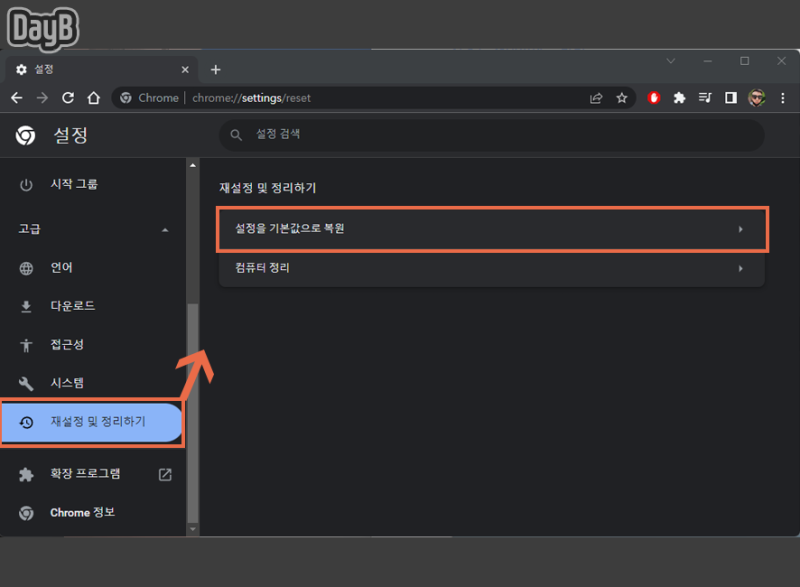Open the tab search dropdown chevron
The height and width of the screenshot is (587, 800).
click(x=671, y=61)
